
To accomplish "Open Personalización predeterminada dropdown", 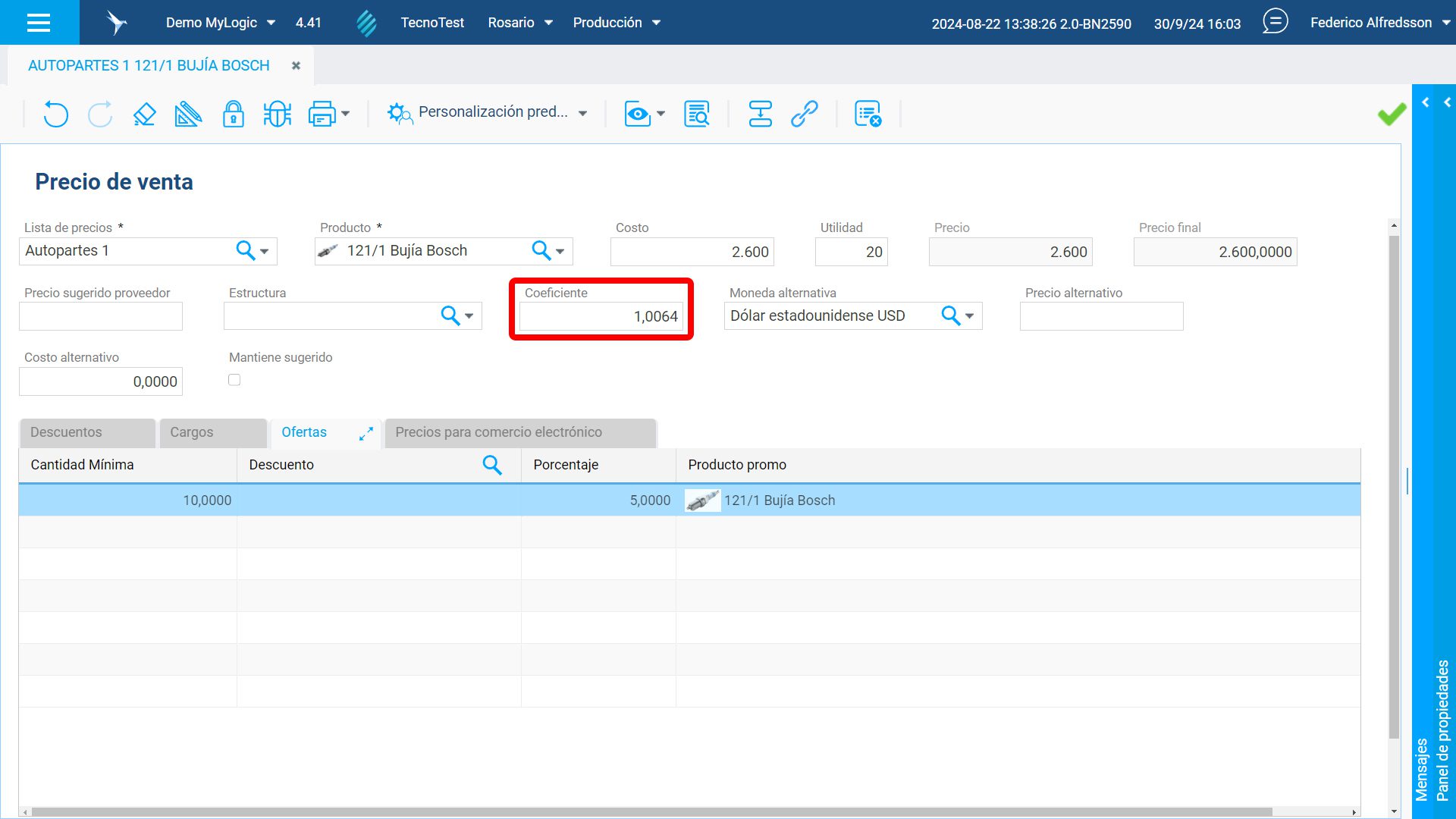I will 487,113.
